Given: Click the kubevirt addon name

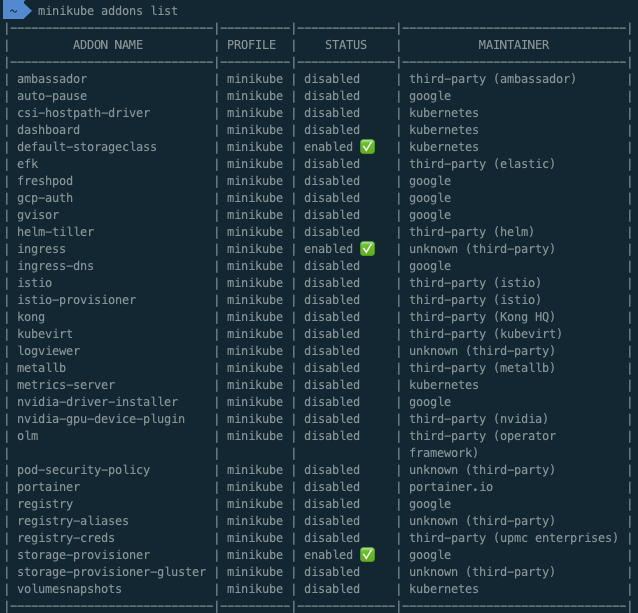Looking at the screenshot, I should (x=45, y=334).
